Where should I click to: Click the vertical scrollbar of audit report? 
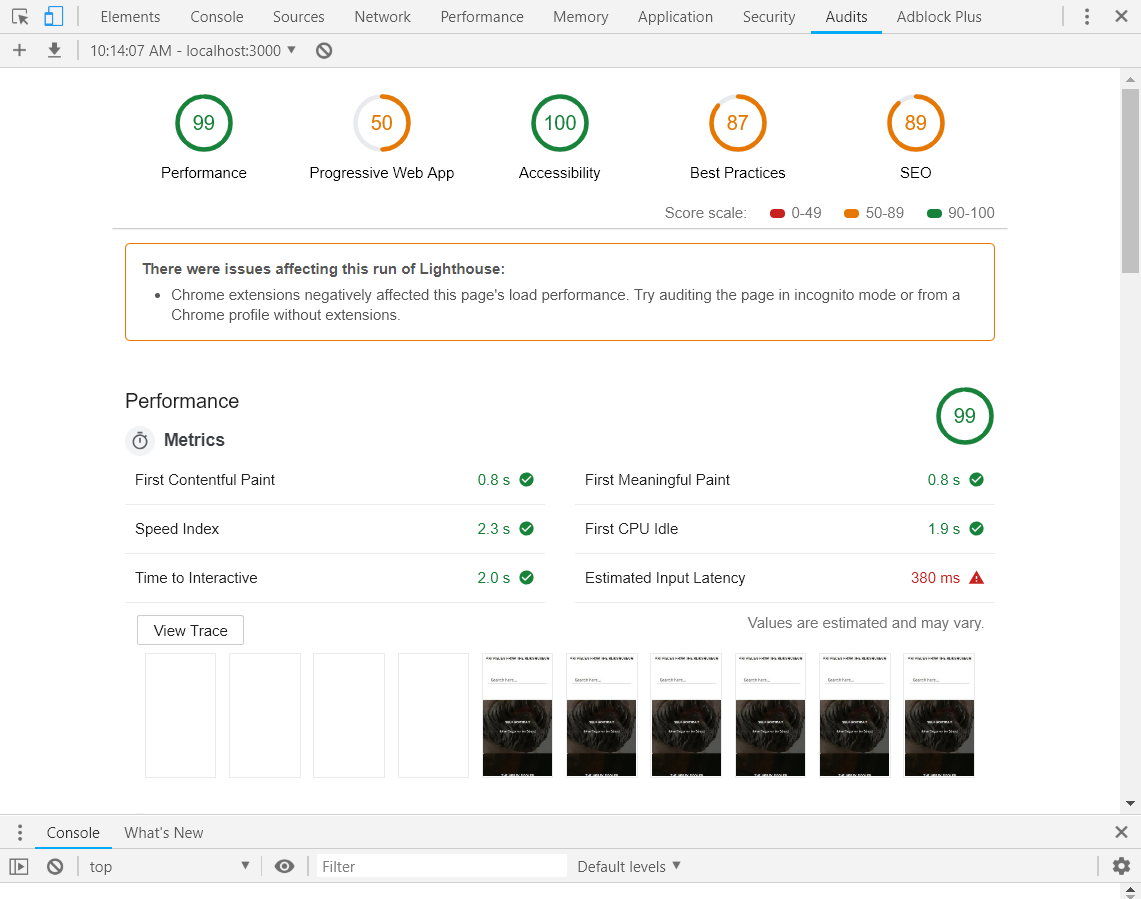tap(1130, 181)
